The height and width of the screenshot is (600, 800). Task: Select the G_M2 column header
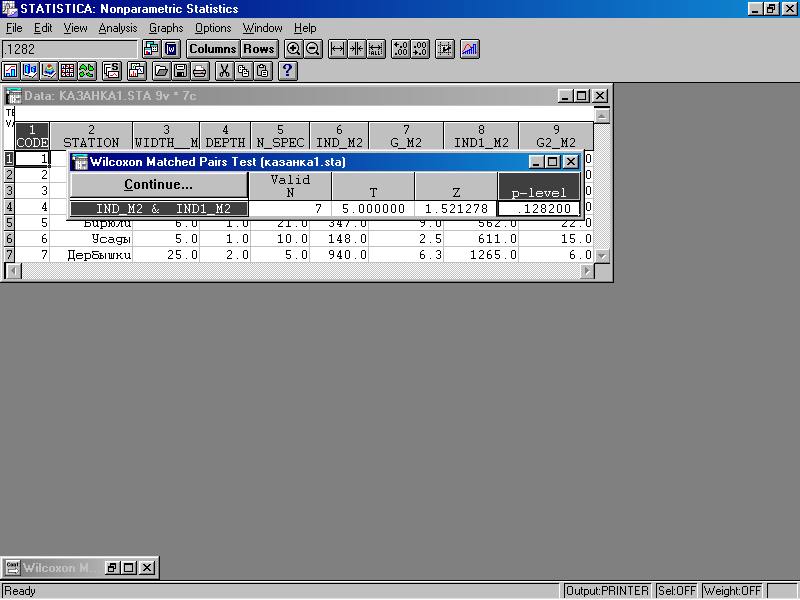click(406, 136)
